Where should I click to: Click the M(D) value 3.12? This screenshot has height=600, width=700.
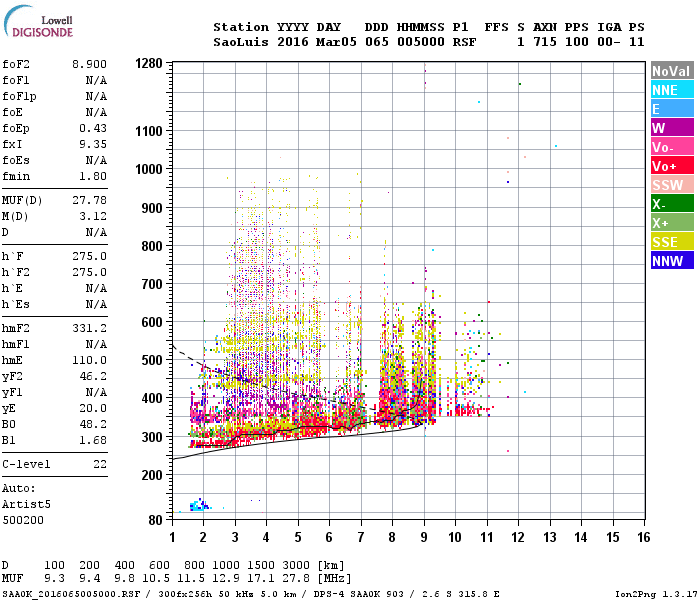tap(93, 217)
